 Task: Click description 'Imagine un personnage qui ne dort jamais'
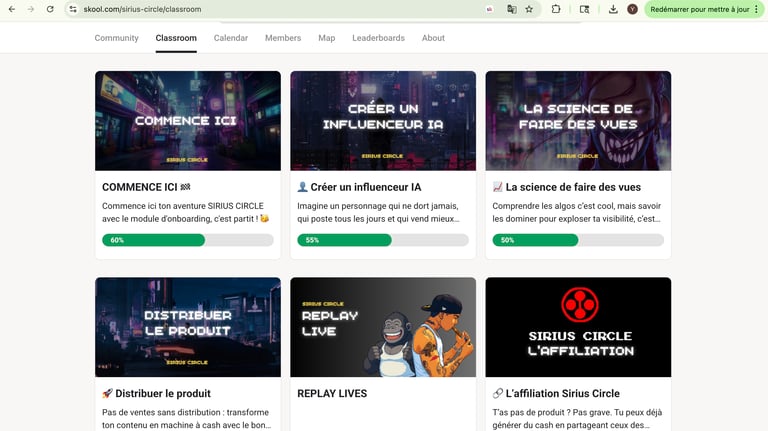tap(378, 206)
